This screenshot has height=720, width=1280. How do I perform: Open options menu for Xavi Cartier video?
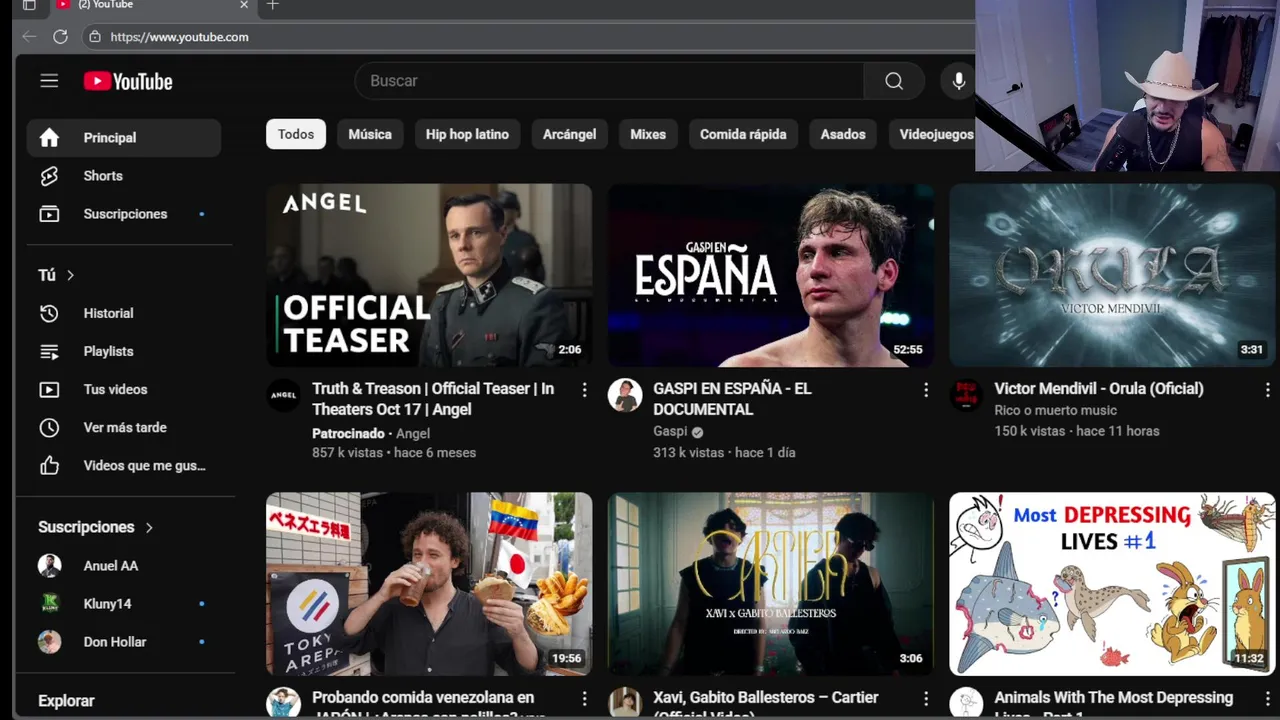(926, 698)
